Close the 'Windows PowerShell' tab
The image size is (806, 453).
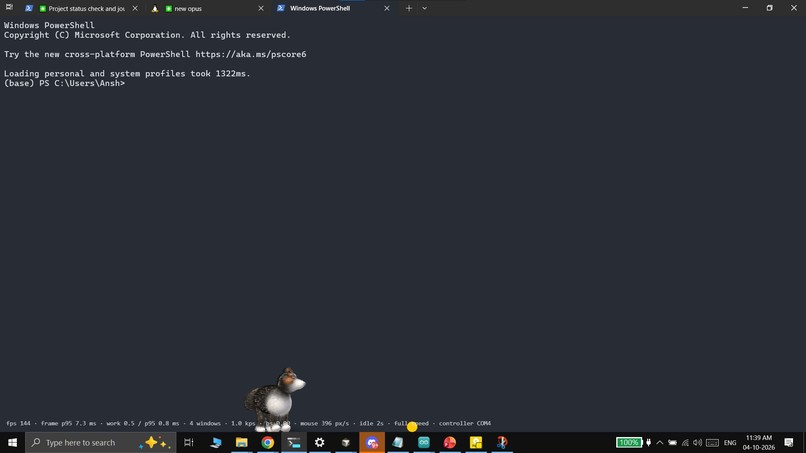(387, 8)
